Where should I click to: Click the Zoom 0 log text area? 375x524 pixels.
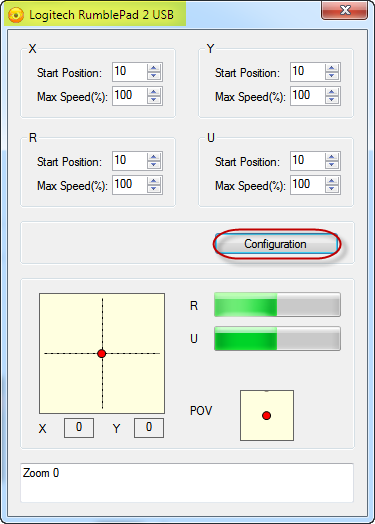(x=187, y=483)
